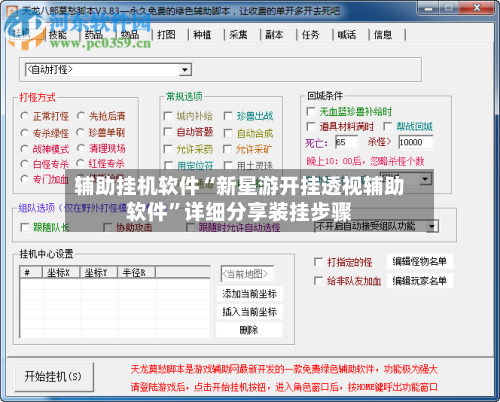Select the 正常打怪 radio button
500x402 pixels.
[x=24, y=116]
